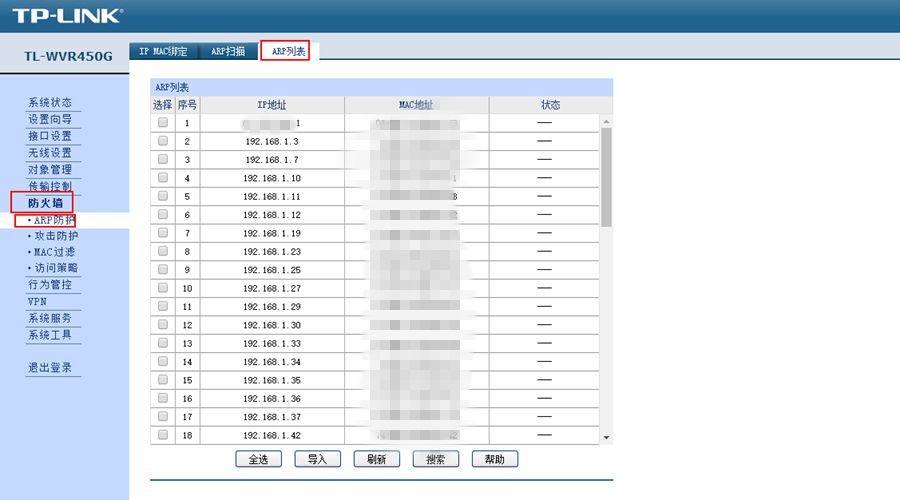The height and width of the screenshot is (500, 900).
Task: Check the box for row 192.168.1.3
Action: pos(163,141)
